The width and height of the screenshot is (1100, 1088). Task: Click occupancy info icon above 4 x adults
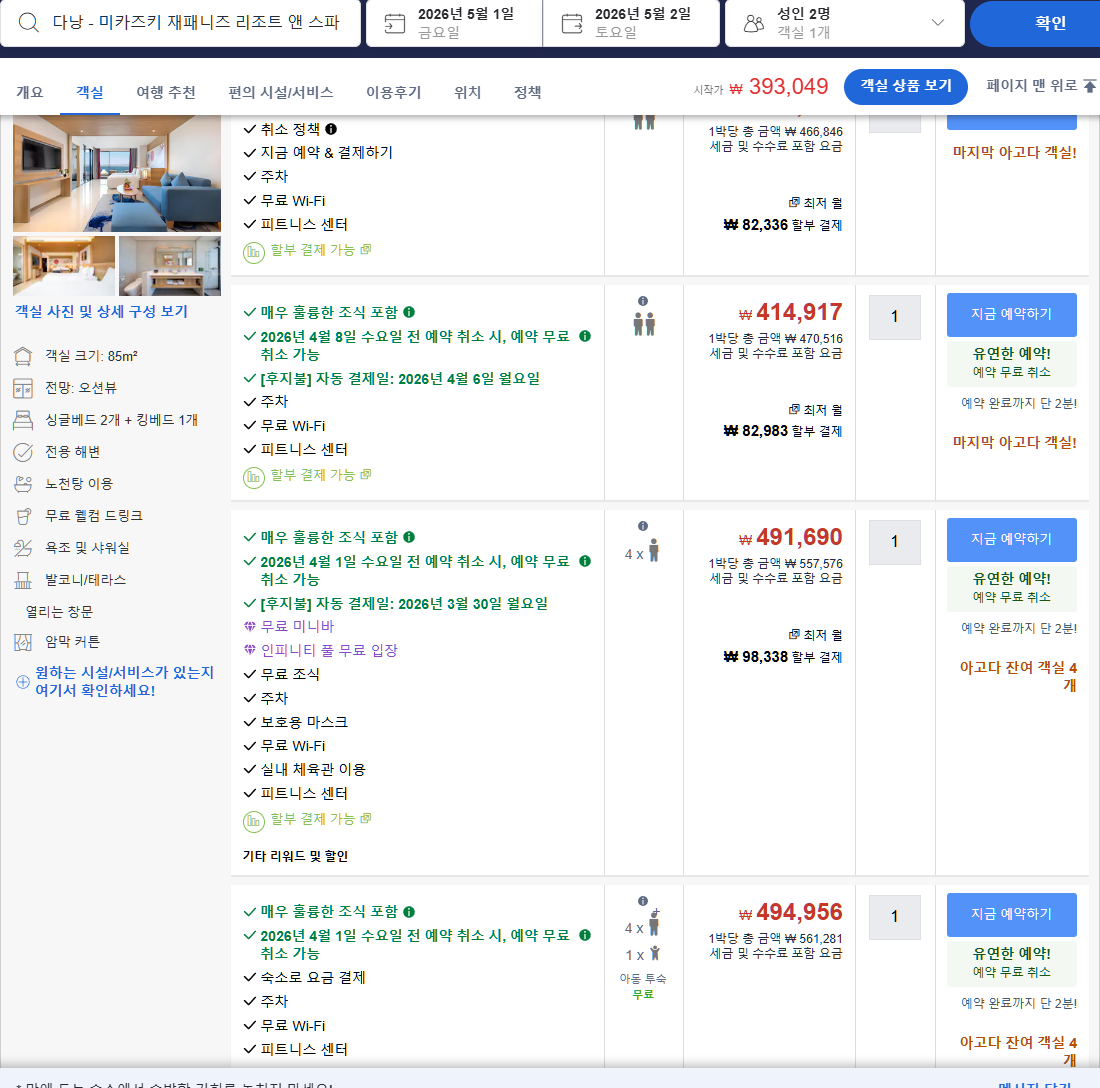click(x=643, y=526)
